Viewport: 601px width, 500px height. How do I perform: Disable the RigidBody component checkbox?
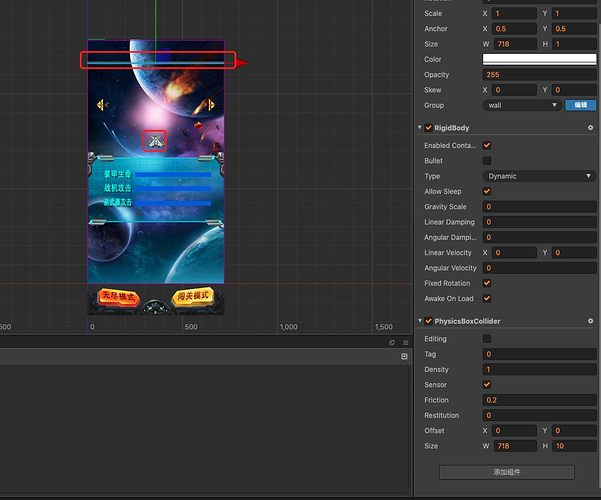click(429, 128)
